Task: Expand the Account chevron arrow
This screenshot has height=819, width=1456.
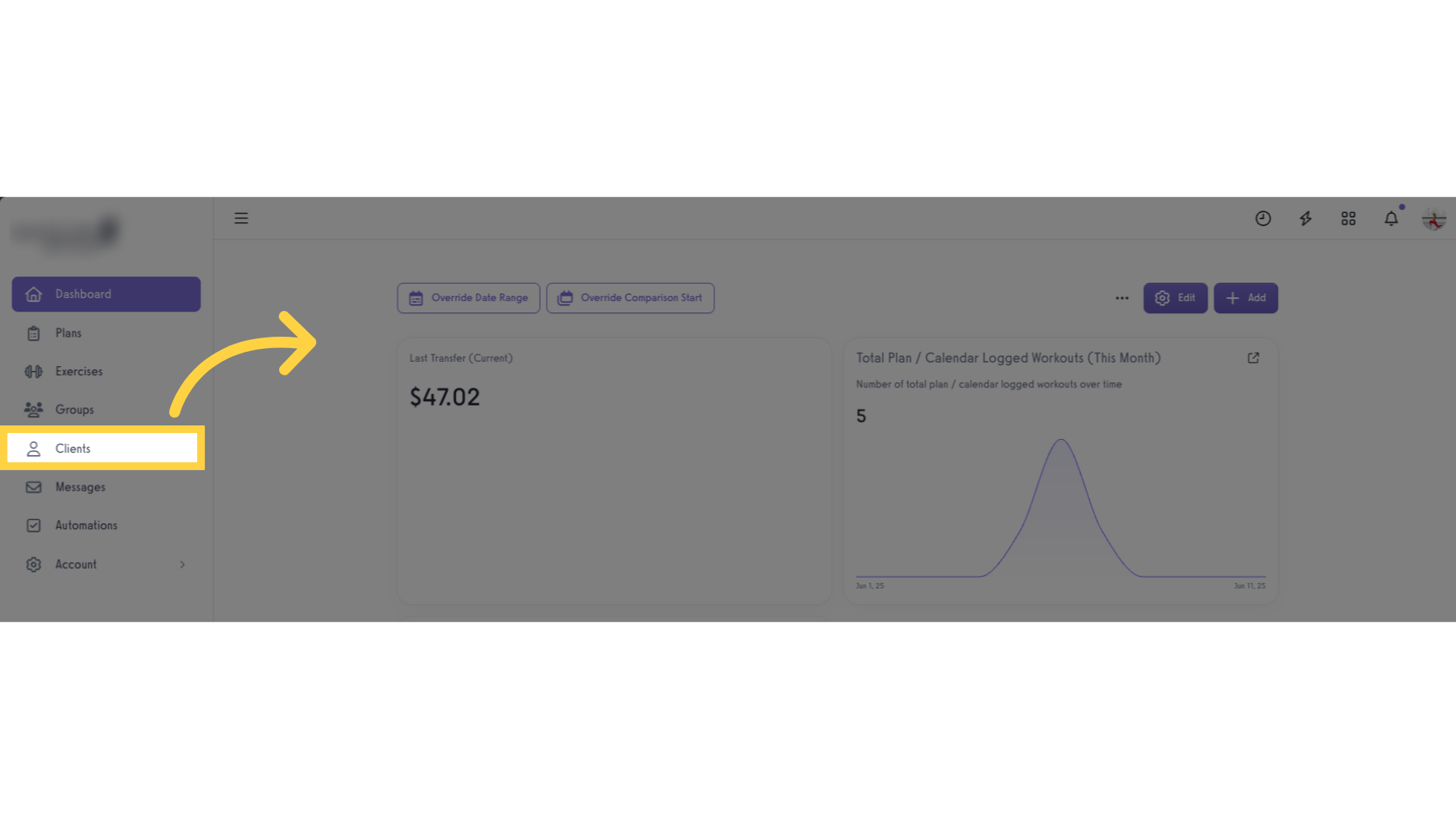Action: [182, 564]
